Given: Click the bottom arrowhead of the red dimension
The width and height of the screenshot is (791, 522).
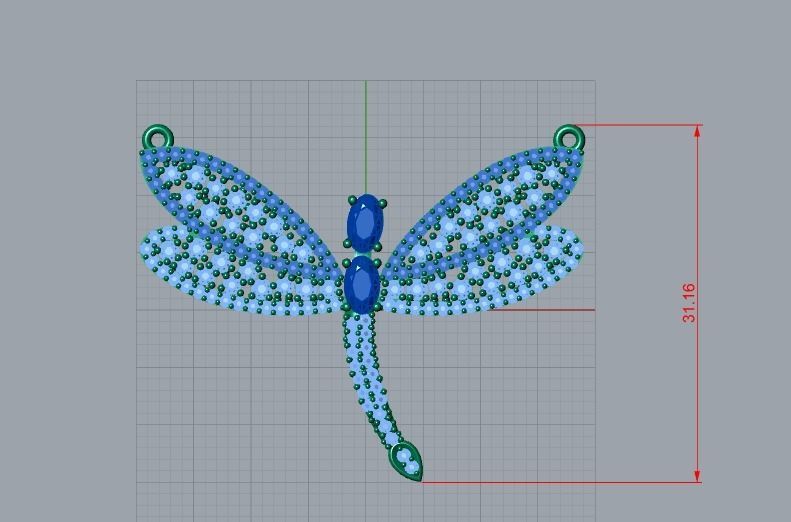Looking at the screenshot, I should tap(697, 476).
